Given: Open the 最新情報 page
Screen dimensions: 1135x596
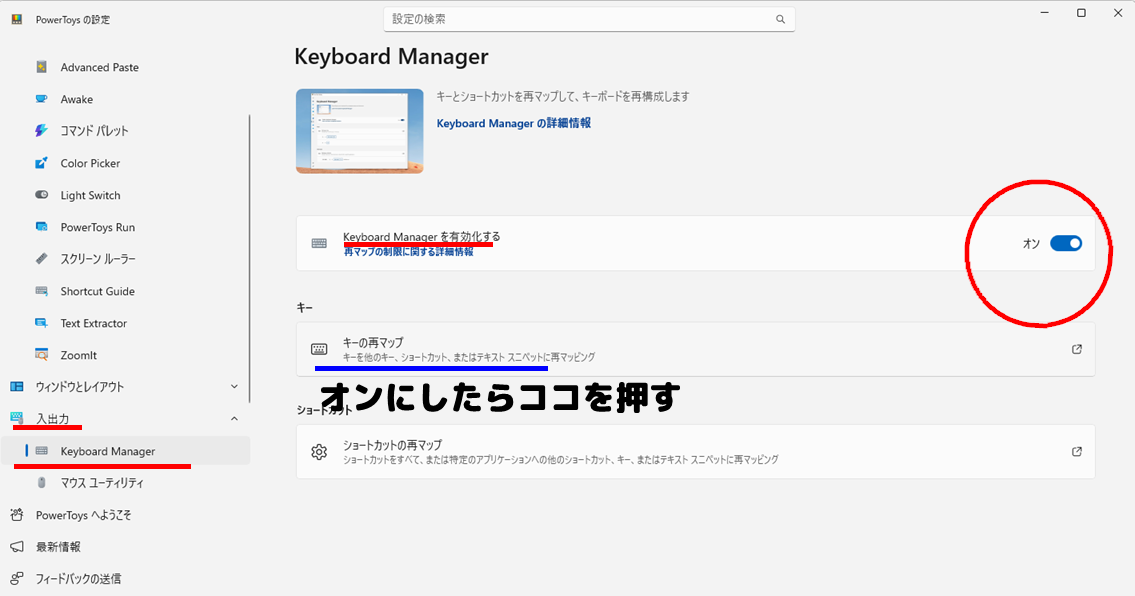Looking at the screenshot, I should coord(58,547).
